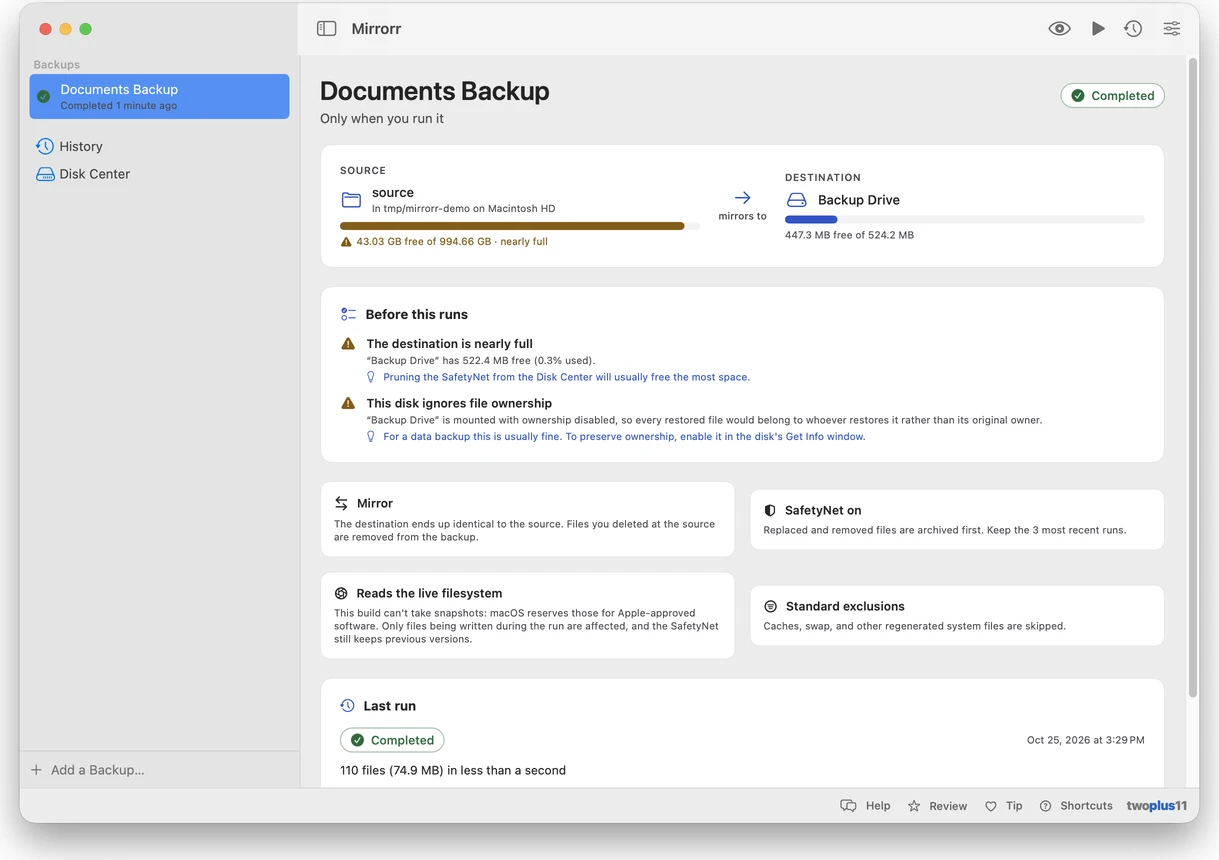Image resolution: width=1219 pixels, height=860 pixels.
Task: Click the Completed status badge at top right
Action: (x=1112, y=96)
